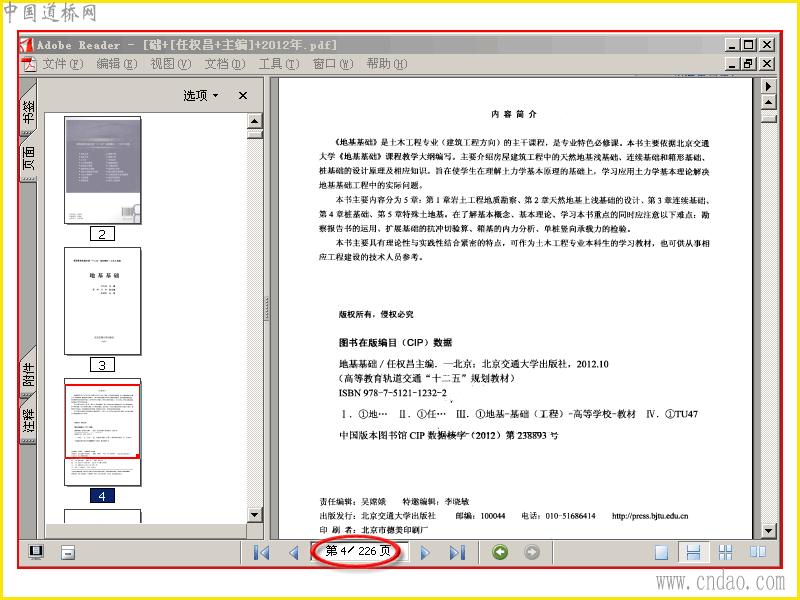This screenshot has width=800, height=600.
Task: Click the right-pointing arrow above document scrollbar
Action: [768, 86]
